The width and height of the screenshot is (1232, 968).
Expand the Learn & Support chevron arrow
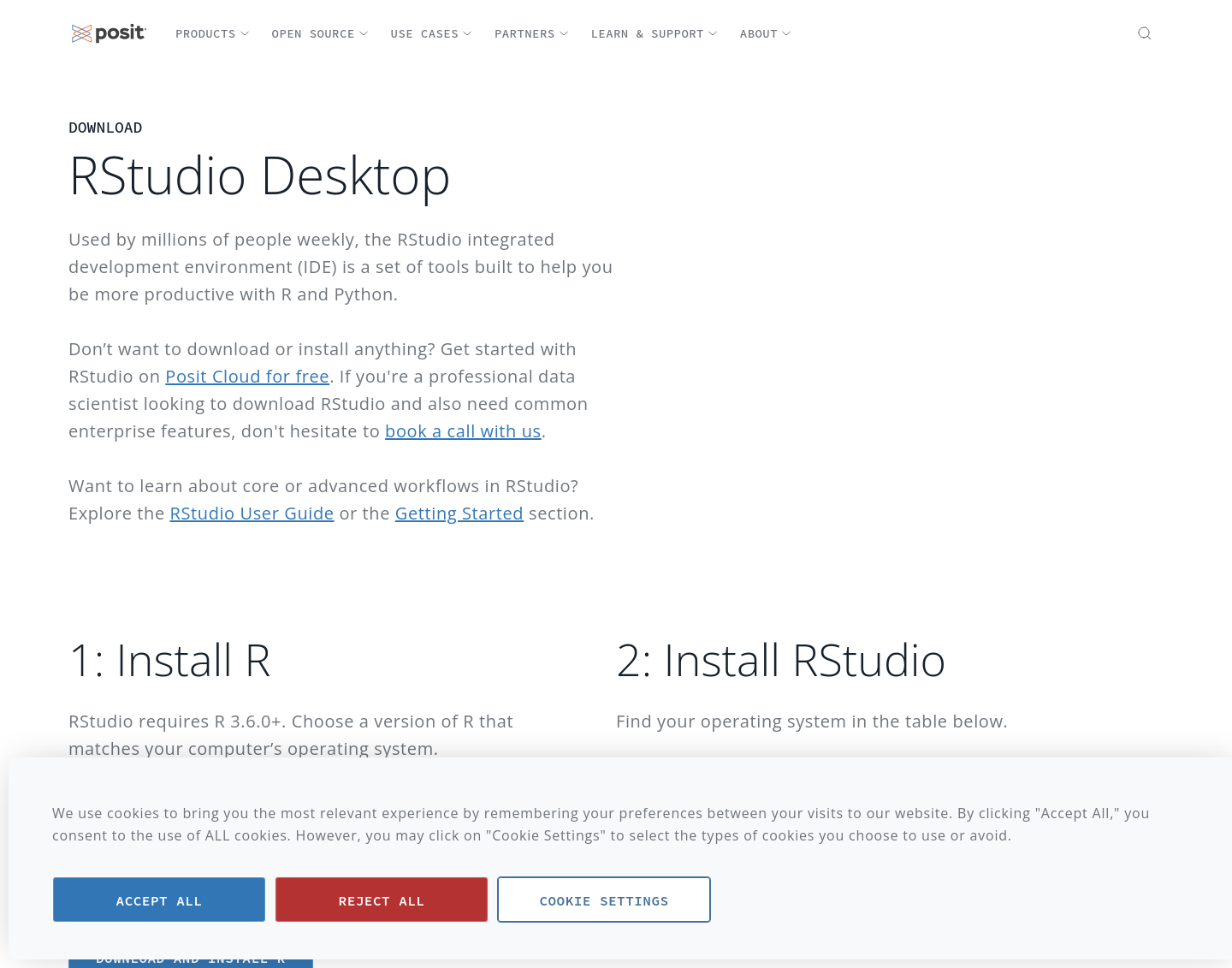coord(713,34)
